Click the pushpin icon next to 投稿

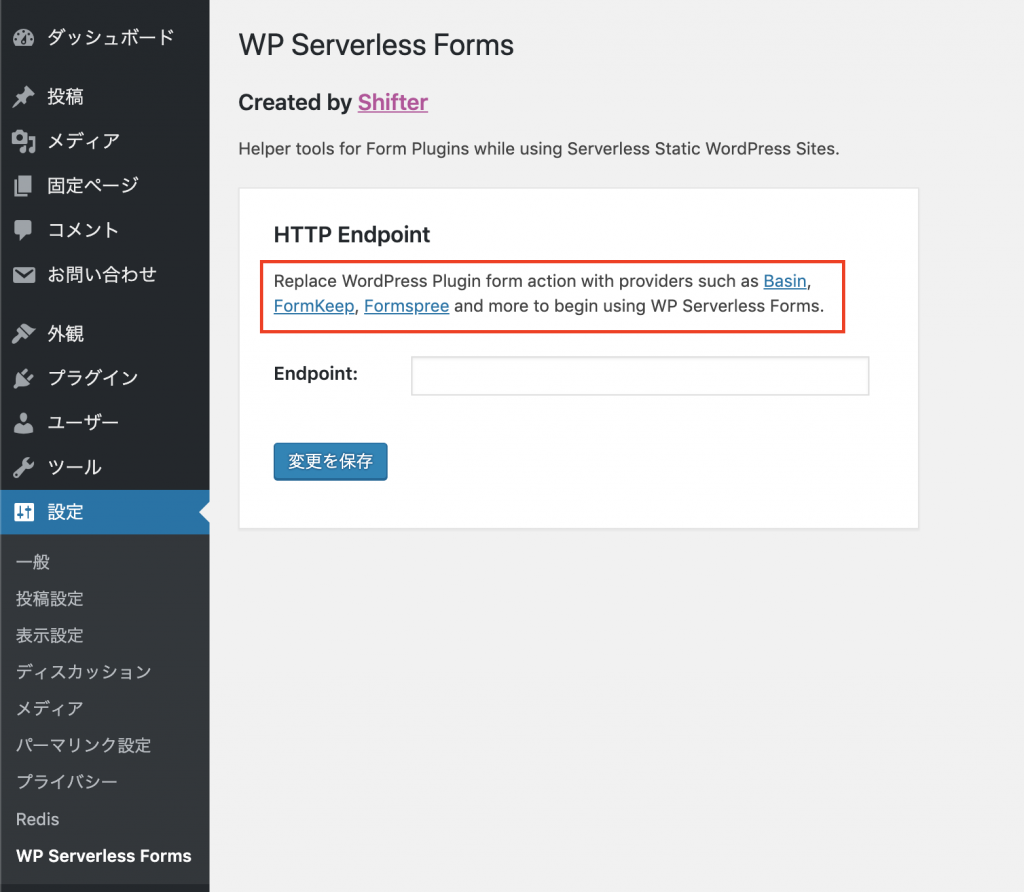click(24, 97)
